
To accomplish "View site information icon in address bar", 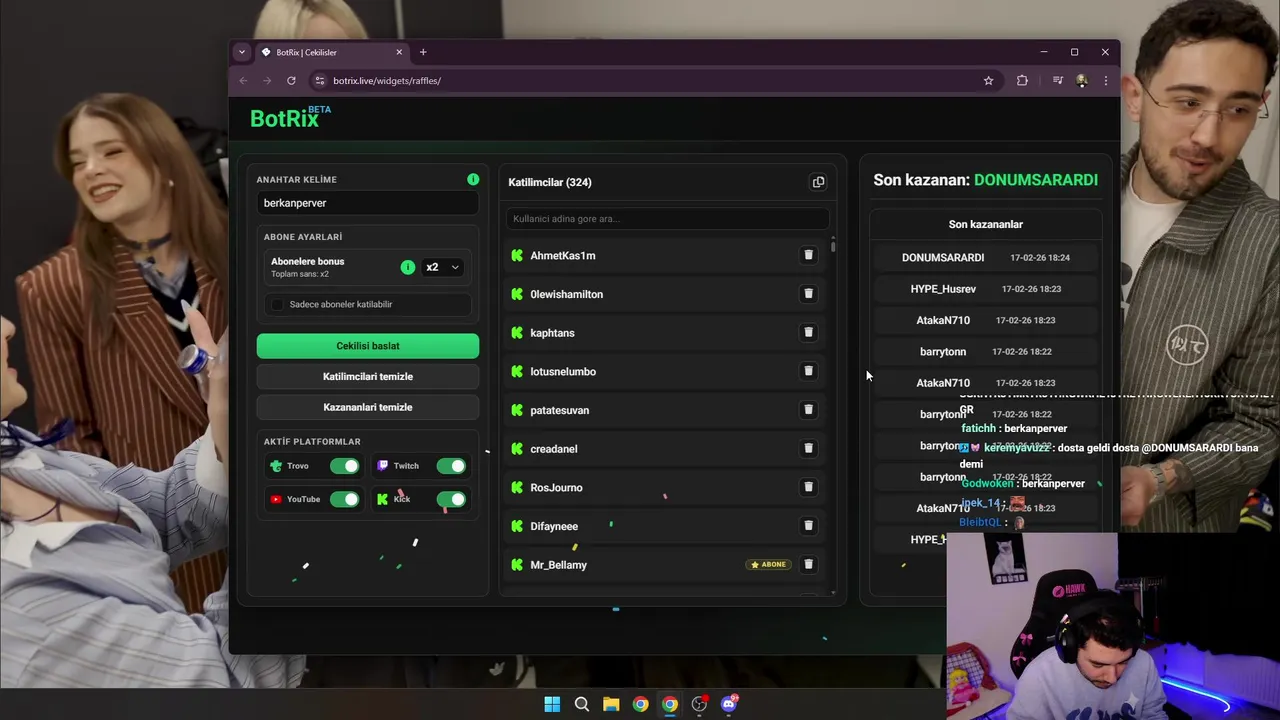I will 319,81.
